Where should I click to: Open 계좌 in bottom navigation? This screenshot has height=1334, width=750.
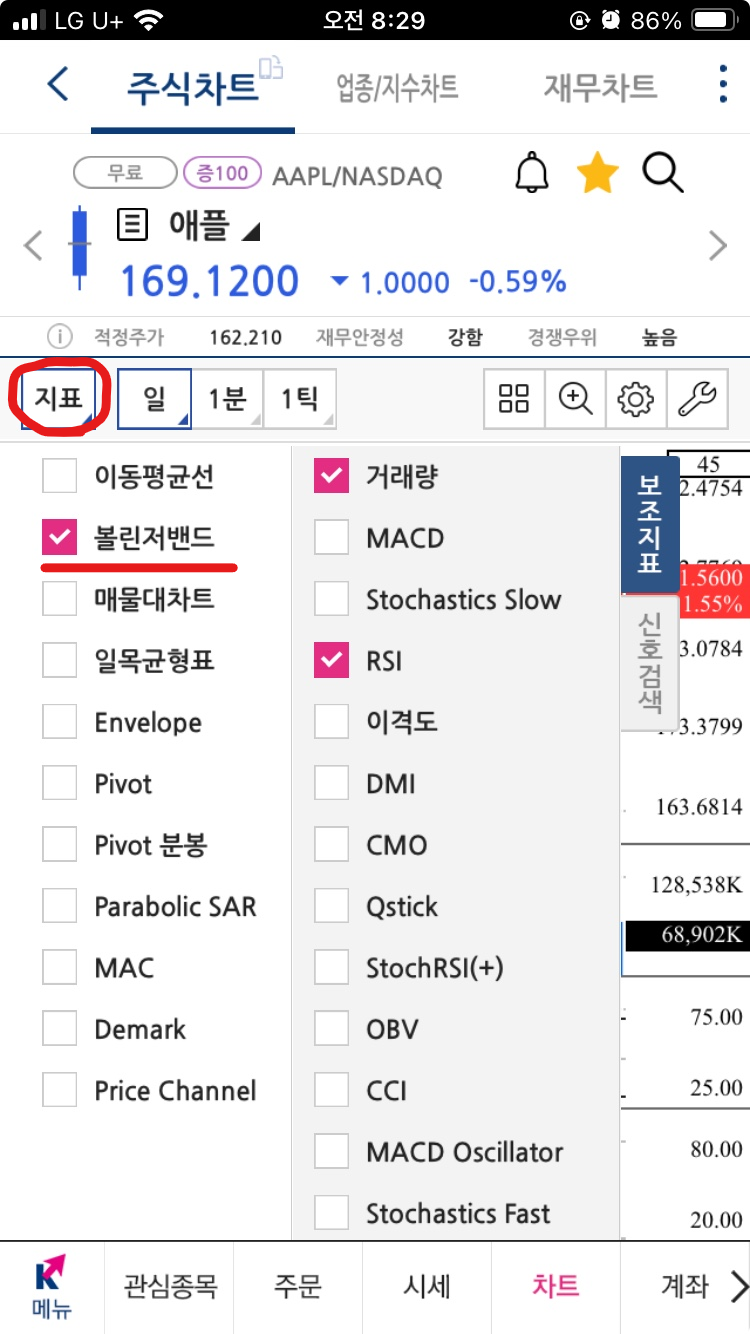click(x=684, y=1285)
